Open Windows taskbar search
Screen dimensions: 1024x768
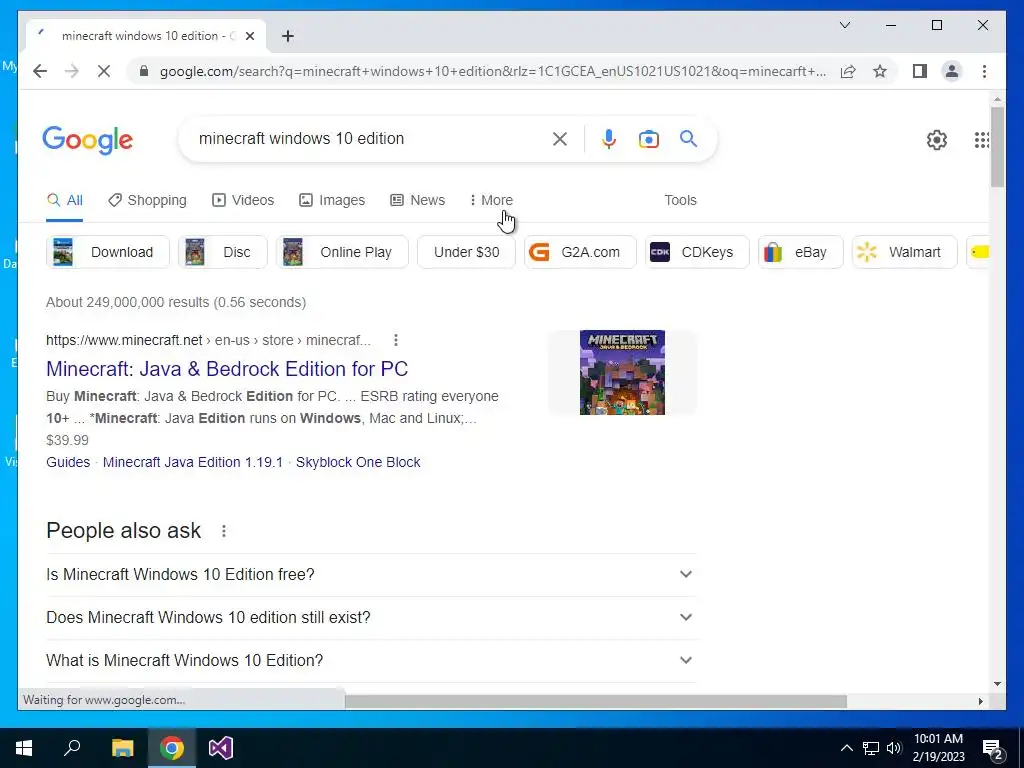pyautogui.click(x=72, y=748)
